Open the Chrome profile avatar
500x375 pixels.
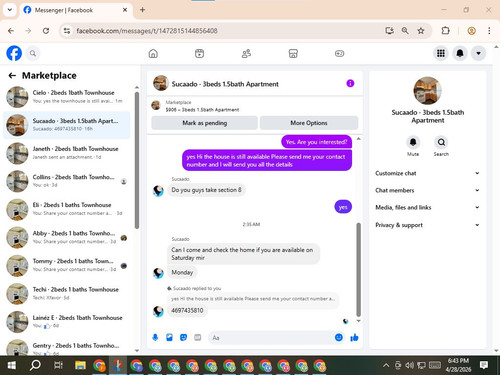(x=471, y=31)
